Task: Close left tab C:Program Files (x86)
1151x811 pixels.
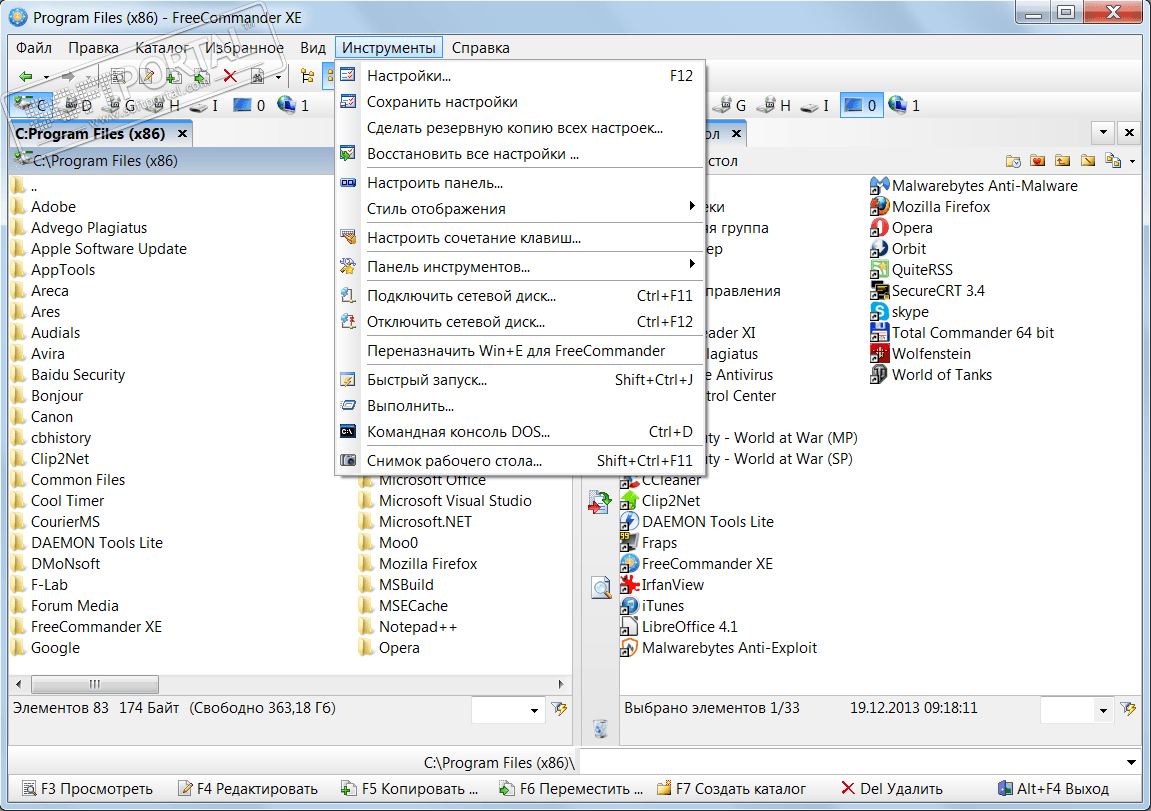Action: click(x=182, y=134)
